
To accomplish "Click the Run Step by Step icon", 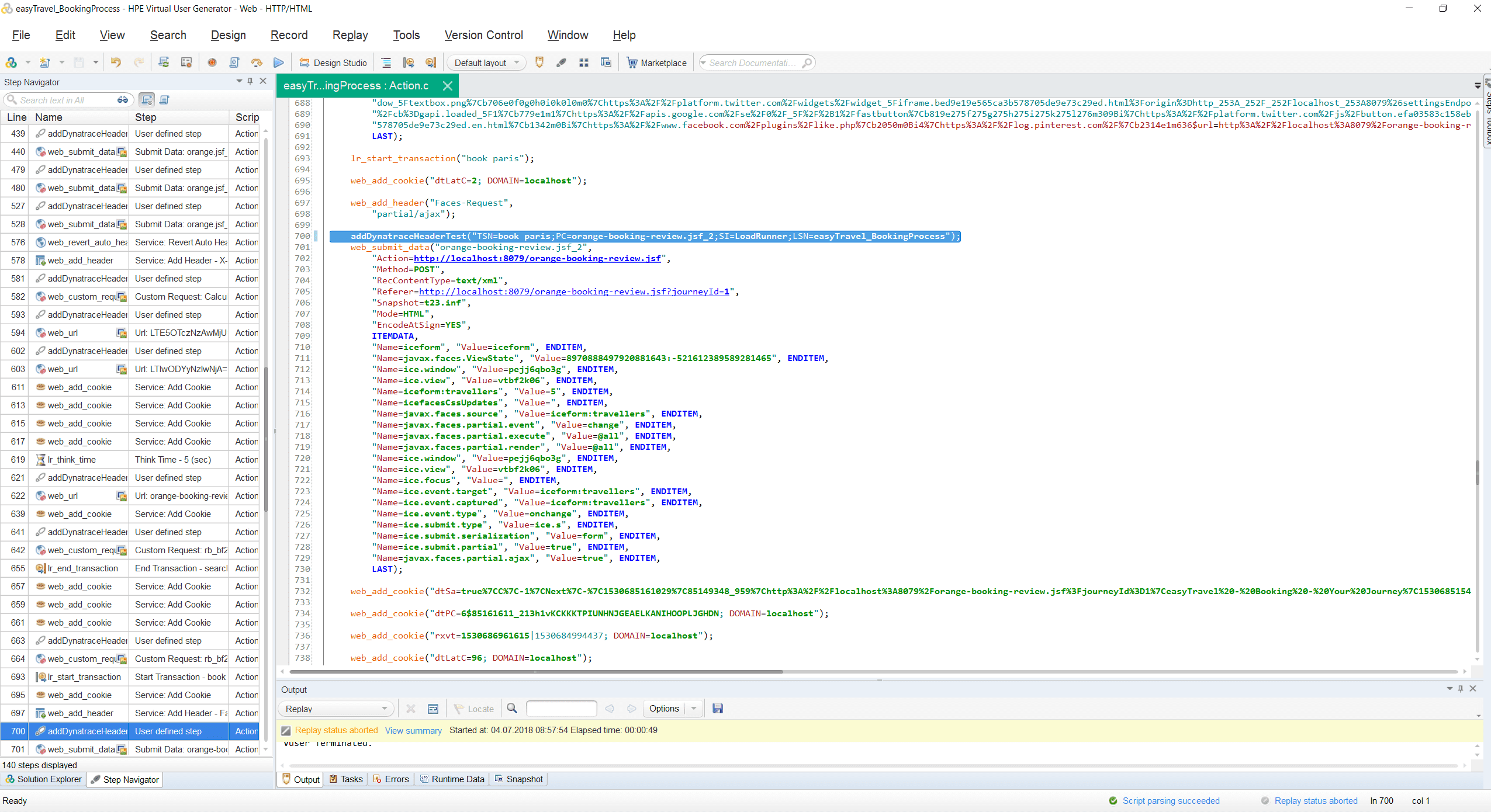I will coord(257,63).
